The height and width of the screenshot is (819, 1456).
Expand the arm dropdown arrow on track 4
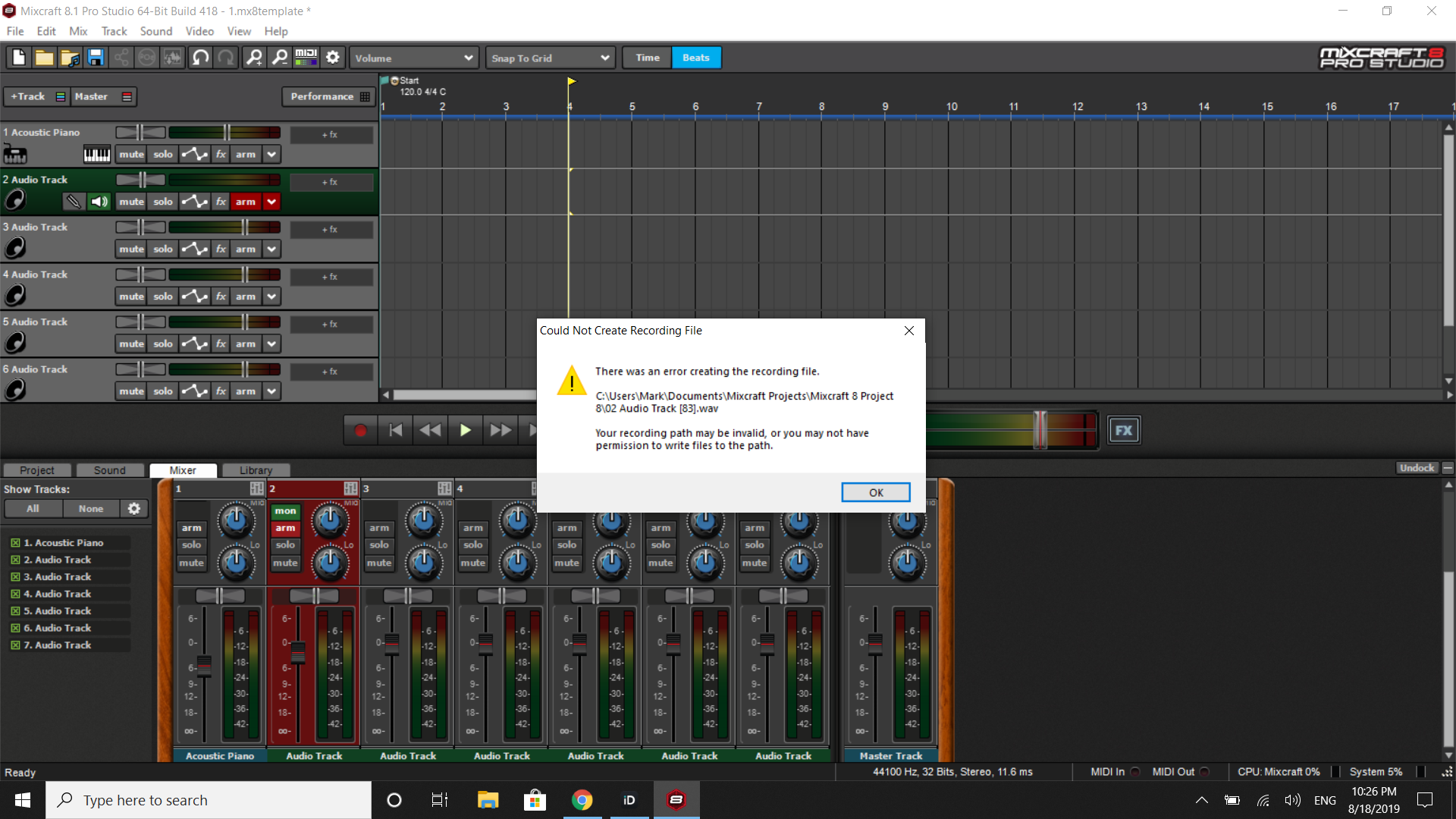(x=271, y=297)
